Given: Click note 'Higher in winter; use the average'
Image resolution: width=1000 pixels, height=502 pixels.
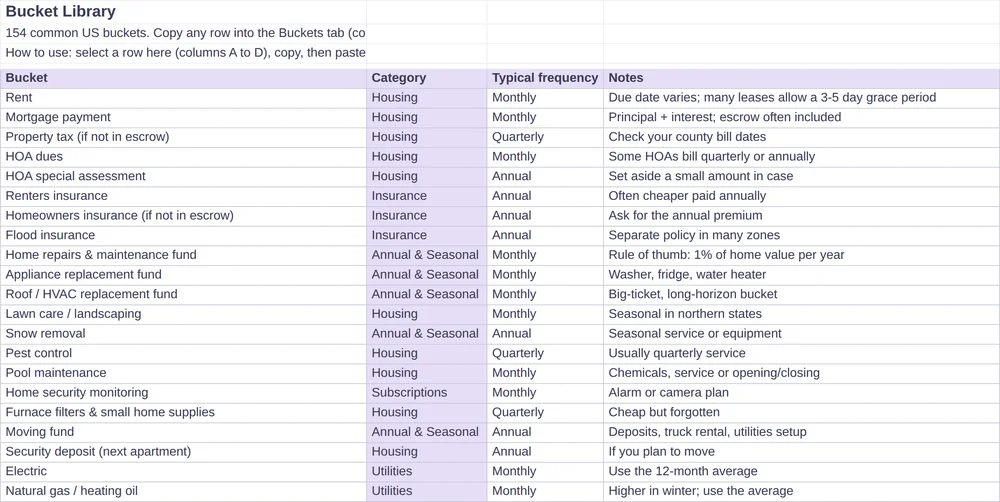Looking at the screenshot, I should [802, 491].
